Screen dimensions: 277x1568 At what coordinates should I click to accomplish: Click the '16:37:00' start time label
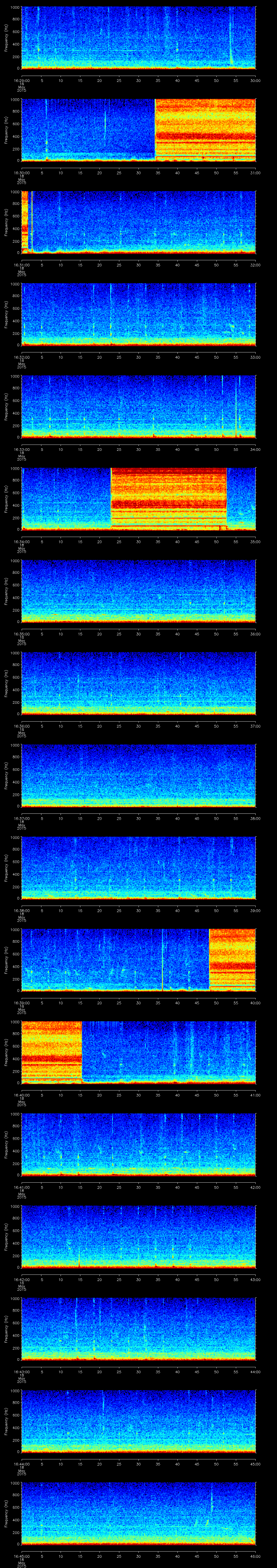(x=21, y=818)
